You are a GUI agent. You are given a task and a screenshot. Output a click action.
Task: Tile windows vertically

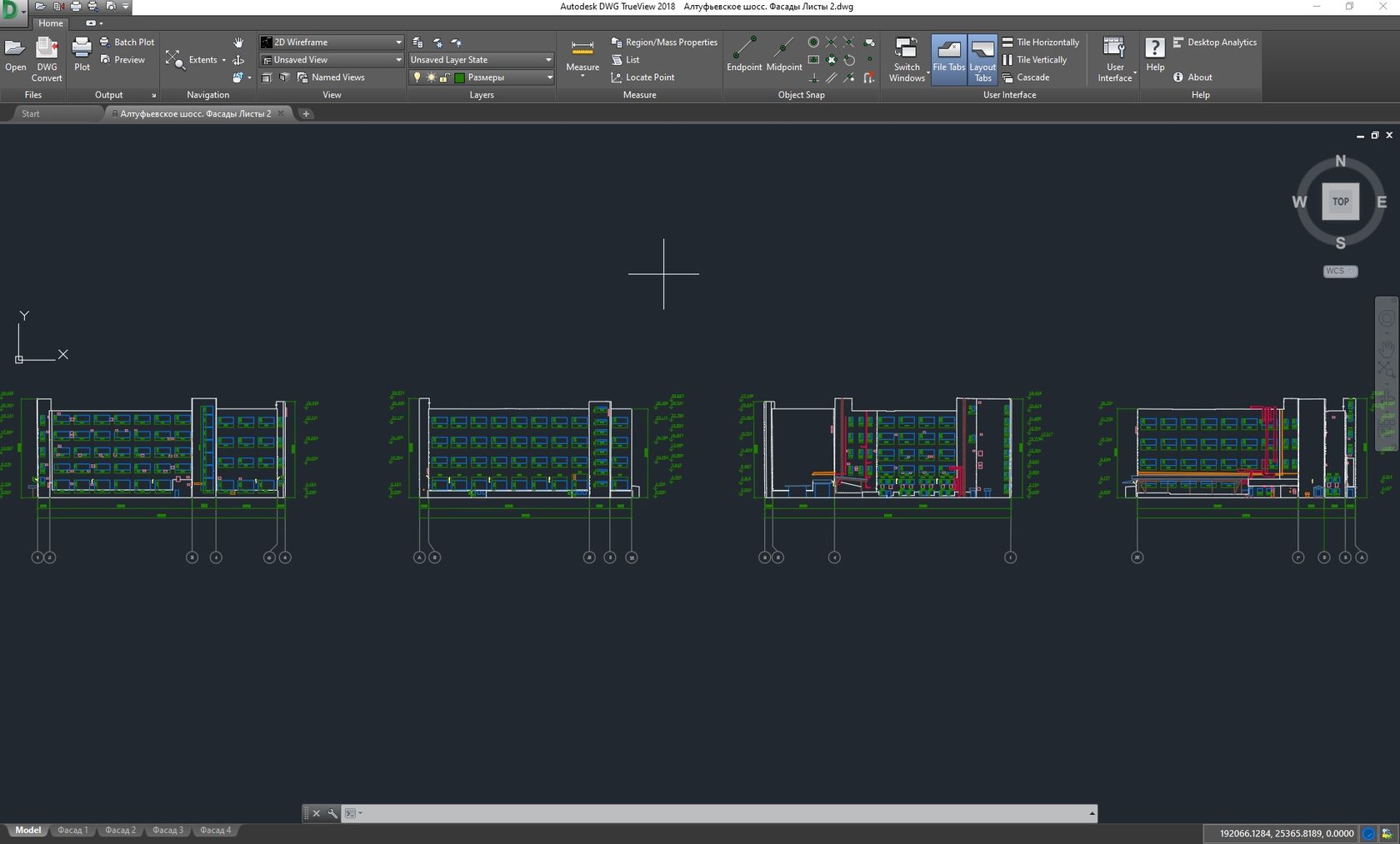[x=1034, y=60]
